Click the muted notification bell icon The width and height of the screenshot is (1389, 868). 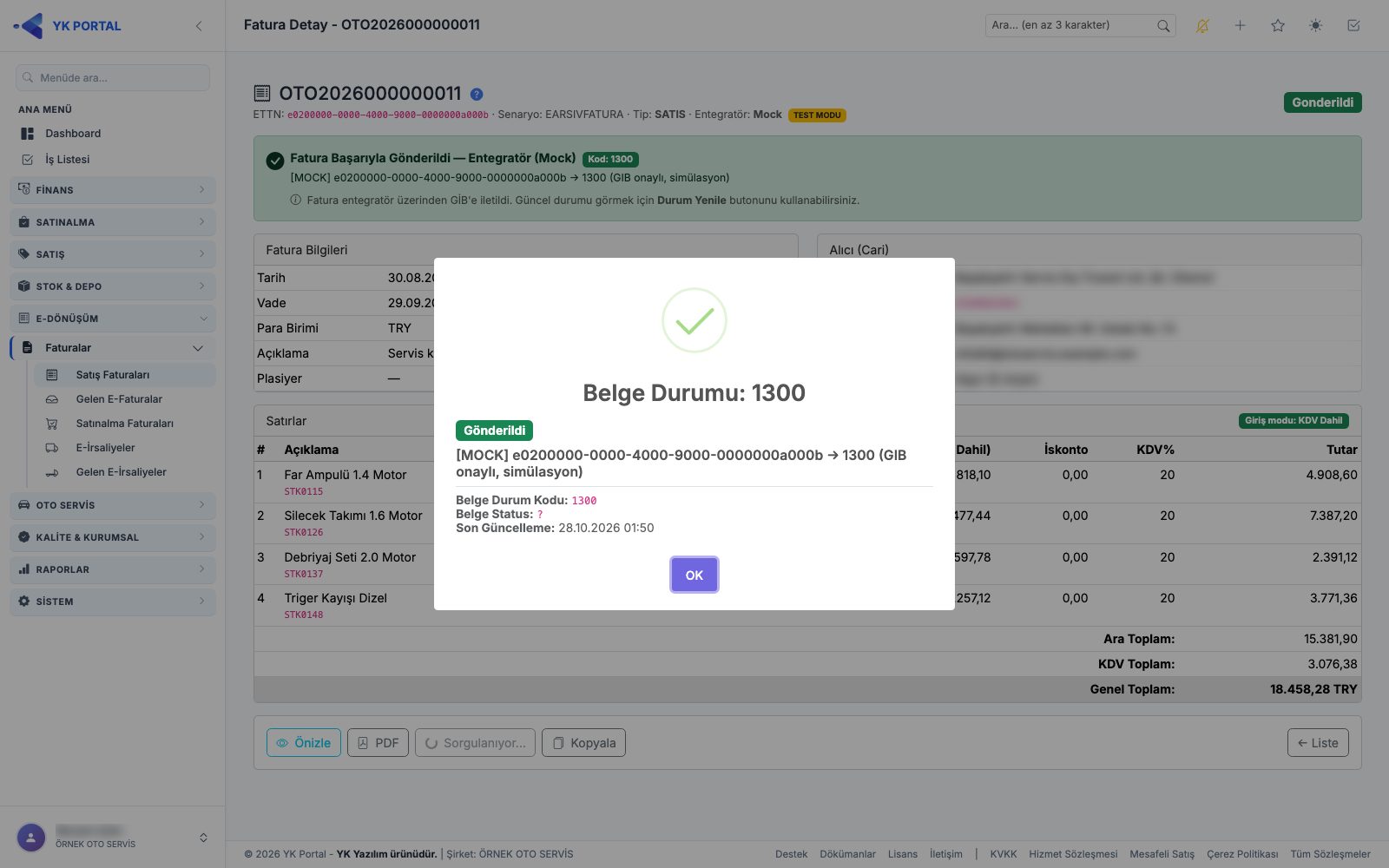(1202, 26)
